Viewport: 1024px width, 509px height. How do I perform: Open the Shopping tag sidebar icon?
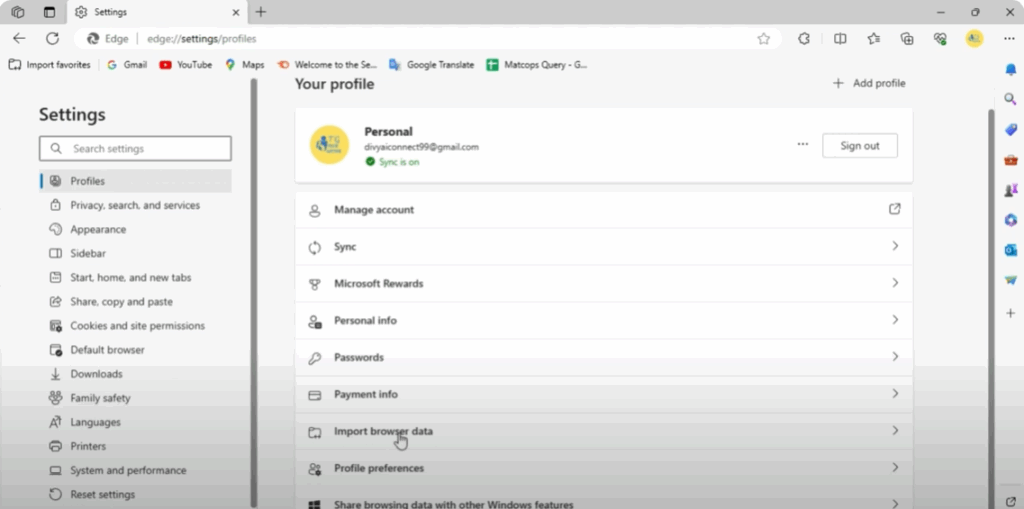[1011, 129]
